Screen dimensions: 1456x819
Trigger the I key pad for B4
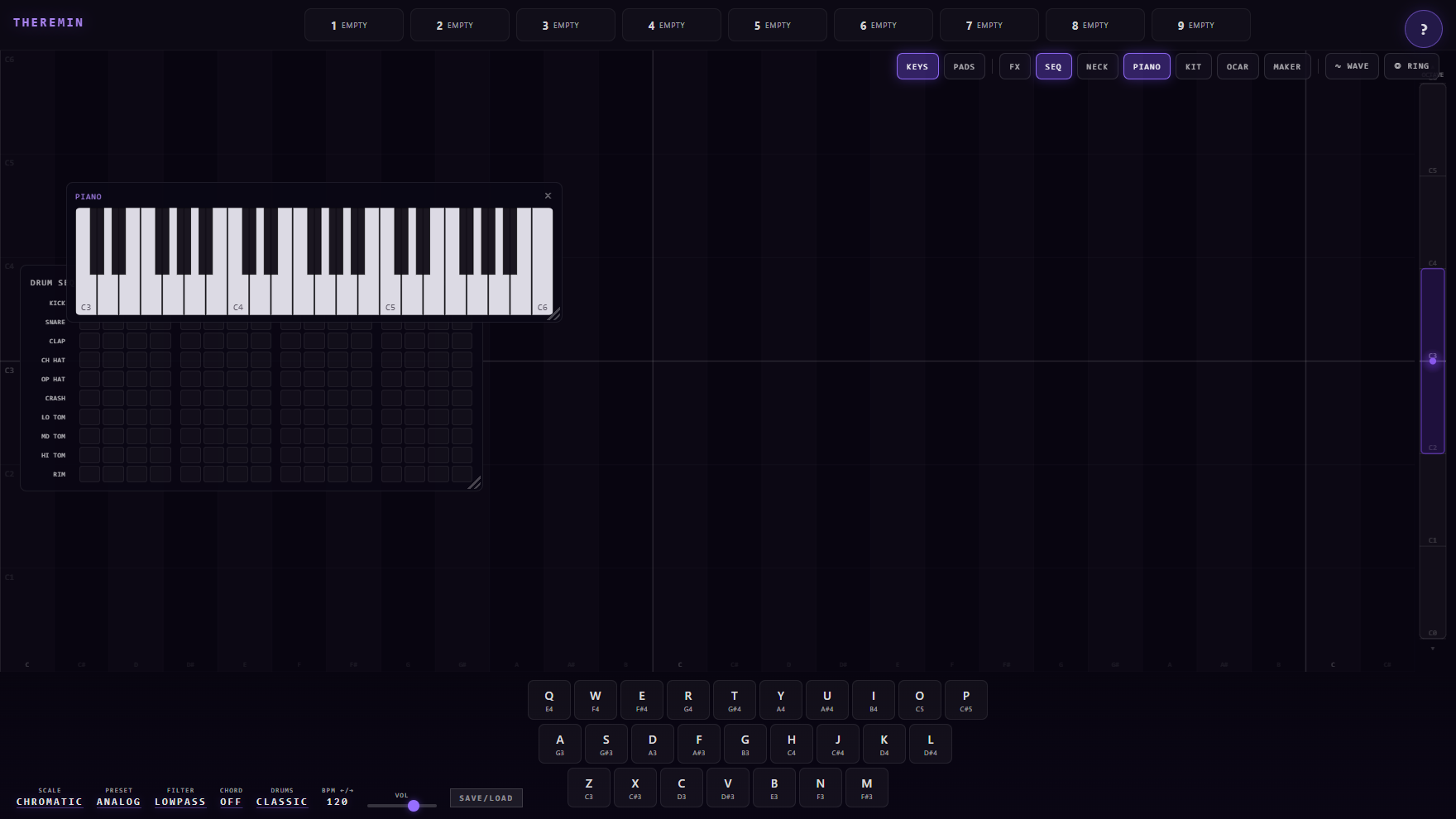coord(874,700)
